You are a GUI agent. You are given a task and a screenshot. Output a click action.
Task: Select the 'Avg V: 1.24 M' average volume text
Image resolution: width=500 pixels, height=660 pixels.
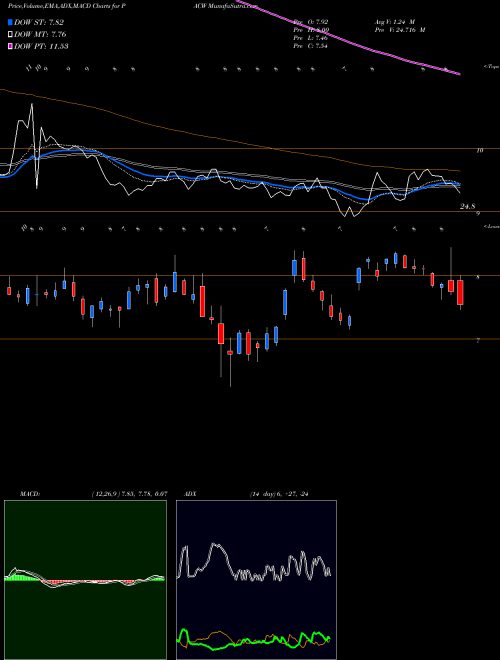coord(395,21)
